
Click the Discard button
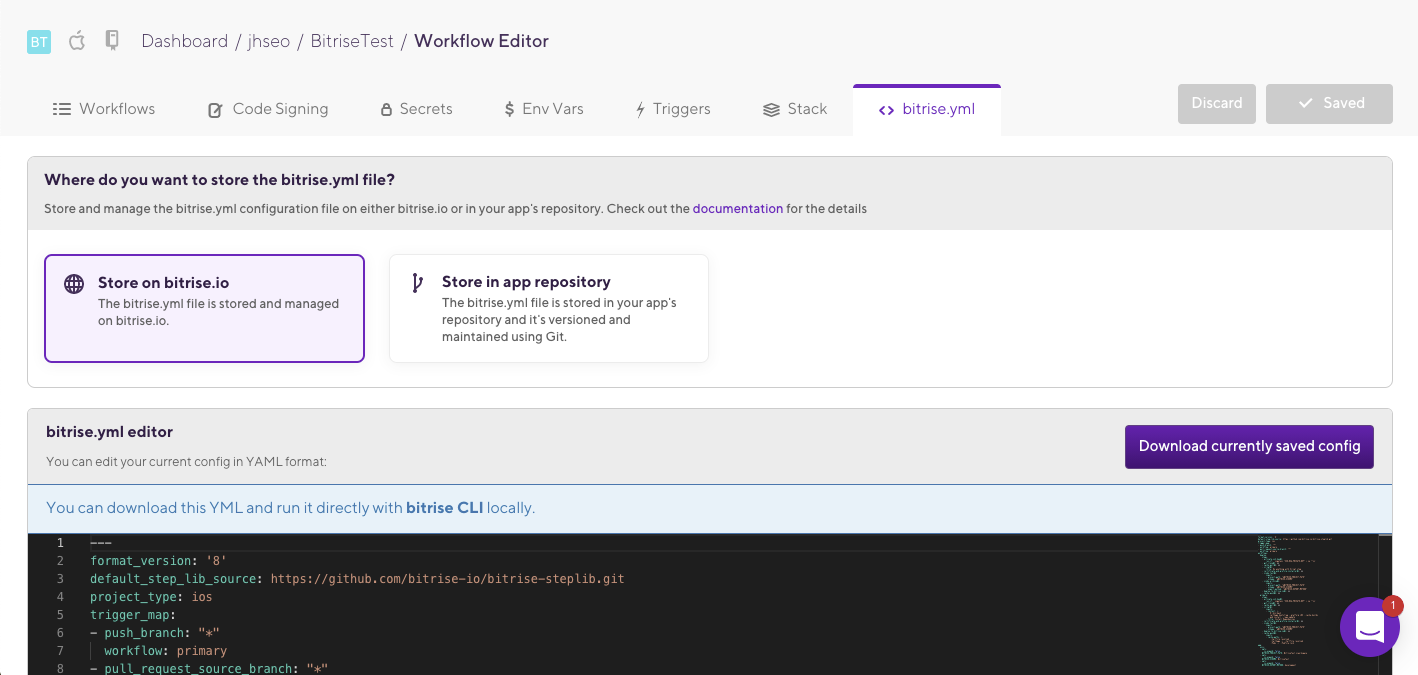pyautogui.click(x=1217, y=103)
